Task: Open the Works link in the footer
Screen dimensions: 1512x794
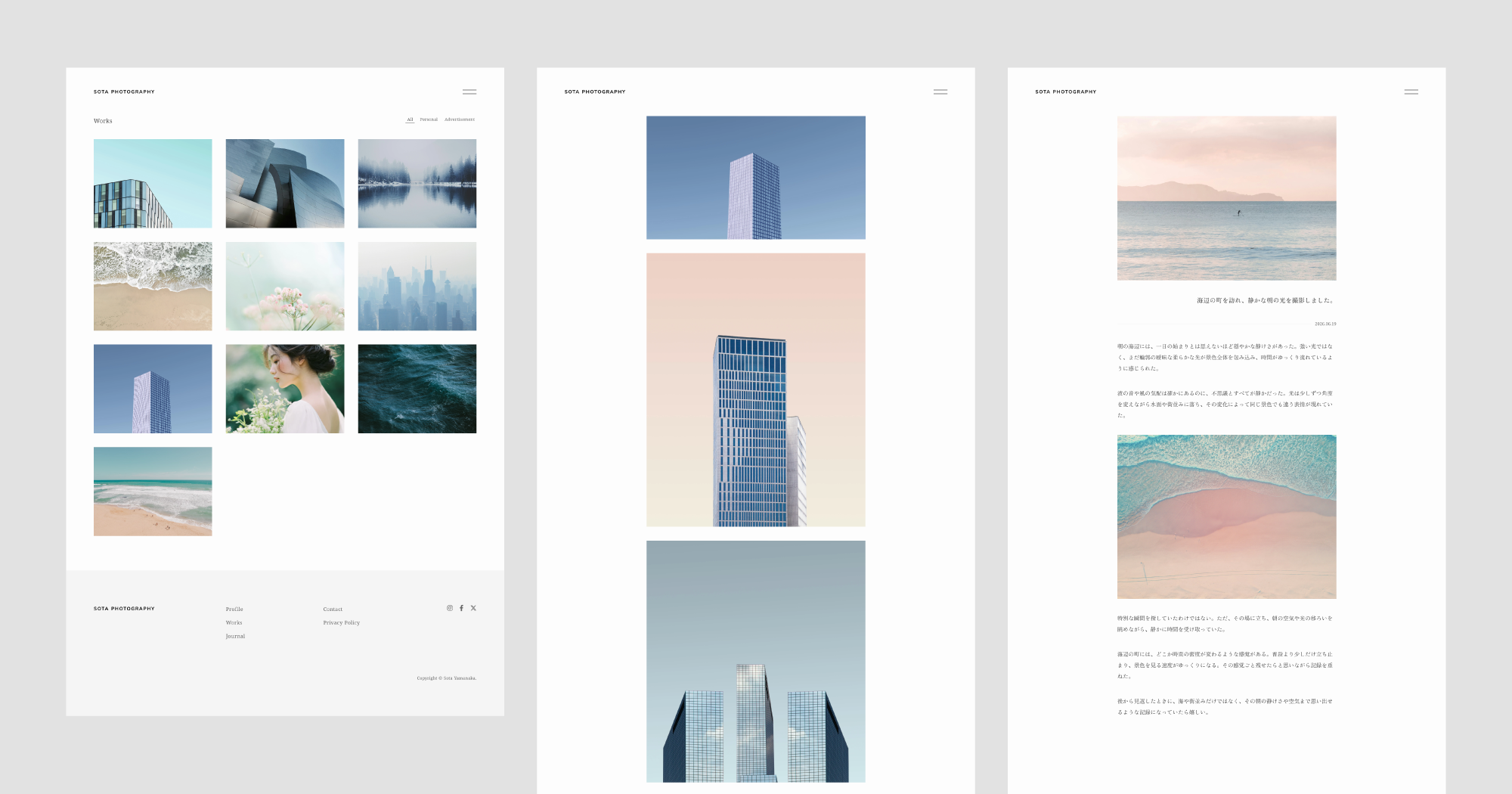Action: [x=234, y=623]
